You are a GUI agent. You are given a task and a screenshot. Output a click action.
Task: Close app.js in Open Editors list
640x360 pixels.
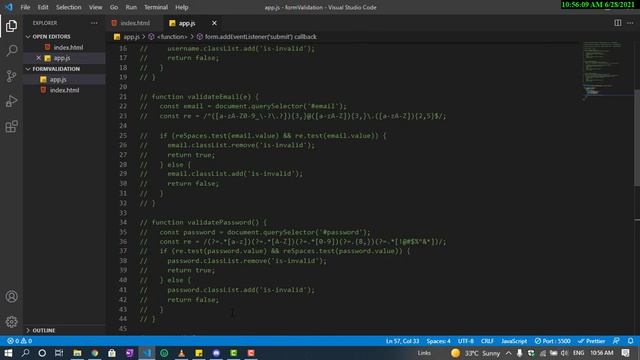tap(38, 58)
